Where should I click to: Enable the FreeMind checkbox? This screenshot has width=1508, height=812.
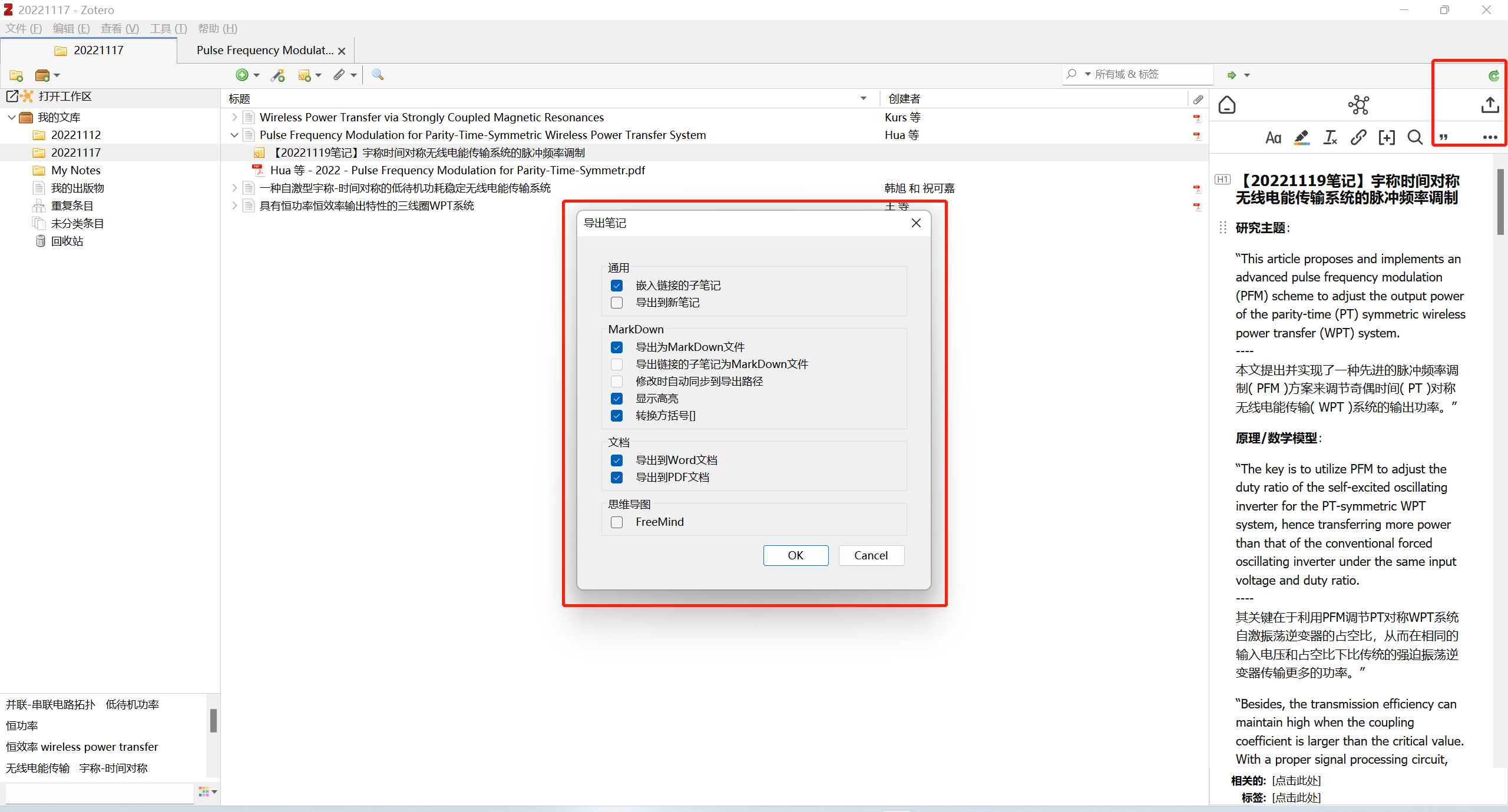[617, 522]
